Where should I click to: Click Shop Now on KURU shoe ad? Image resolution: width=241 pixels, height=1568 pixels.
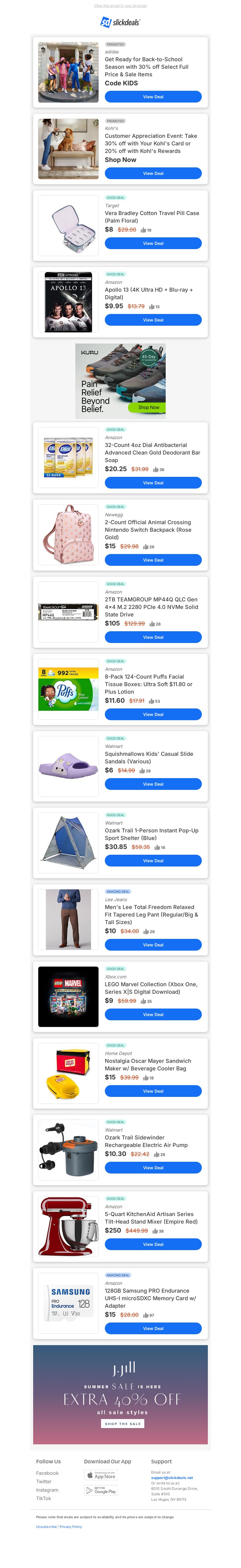coord(149,407)
